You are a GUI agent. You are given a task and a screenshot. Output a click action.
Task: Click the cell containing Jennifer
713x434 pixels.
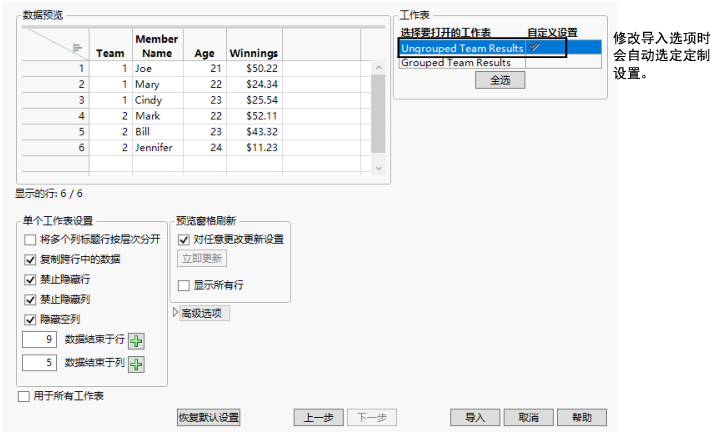coord(158,148)
